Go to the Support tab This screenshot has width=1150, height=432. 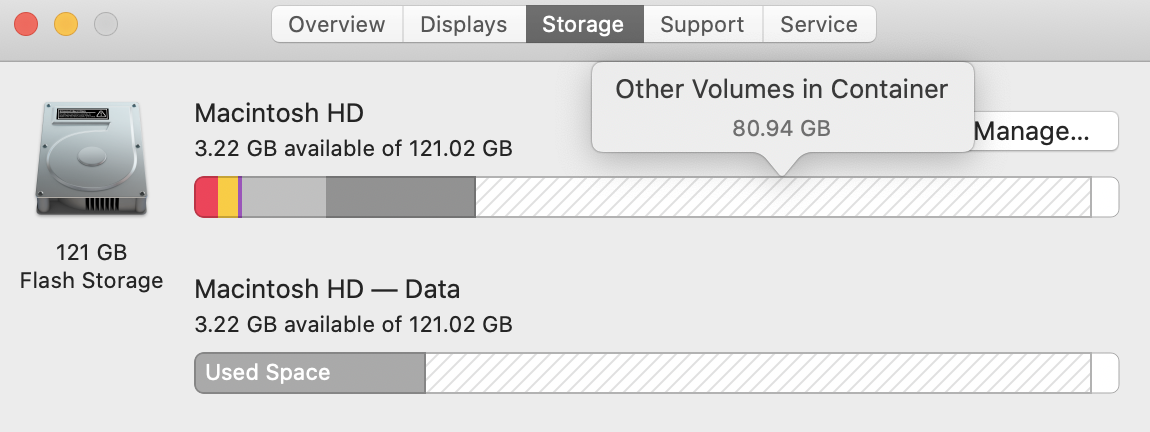click(x=702, y=24)
